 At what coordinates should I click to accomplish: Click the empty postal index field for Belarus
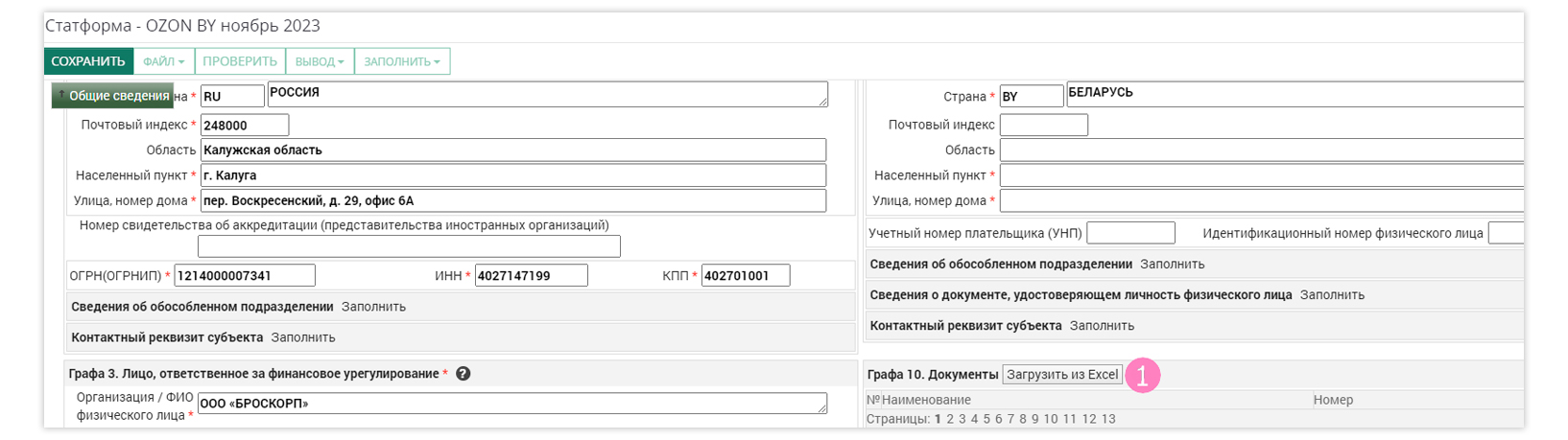pyautogui.click(x=1044, y=125)
